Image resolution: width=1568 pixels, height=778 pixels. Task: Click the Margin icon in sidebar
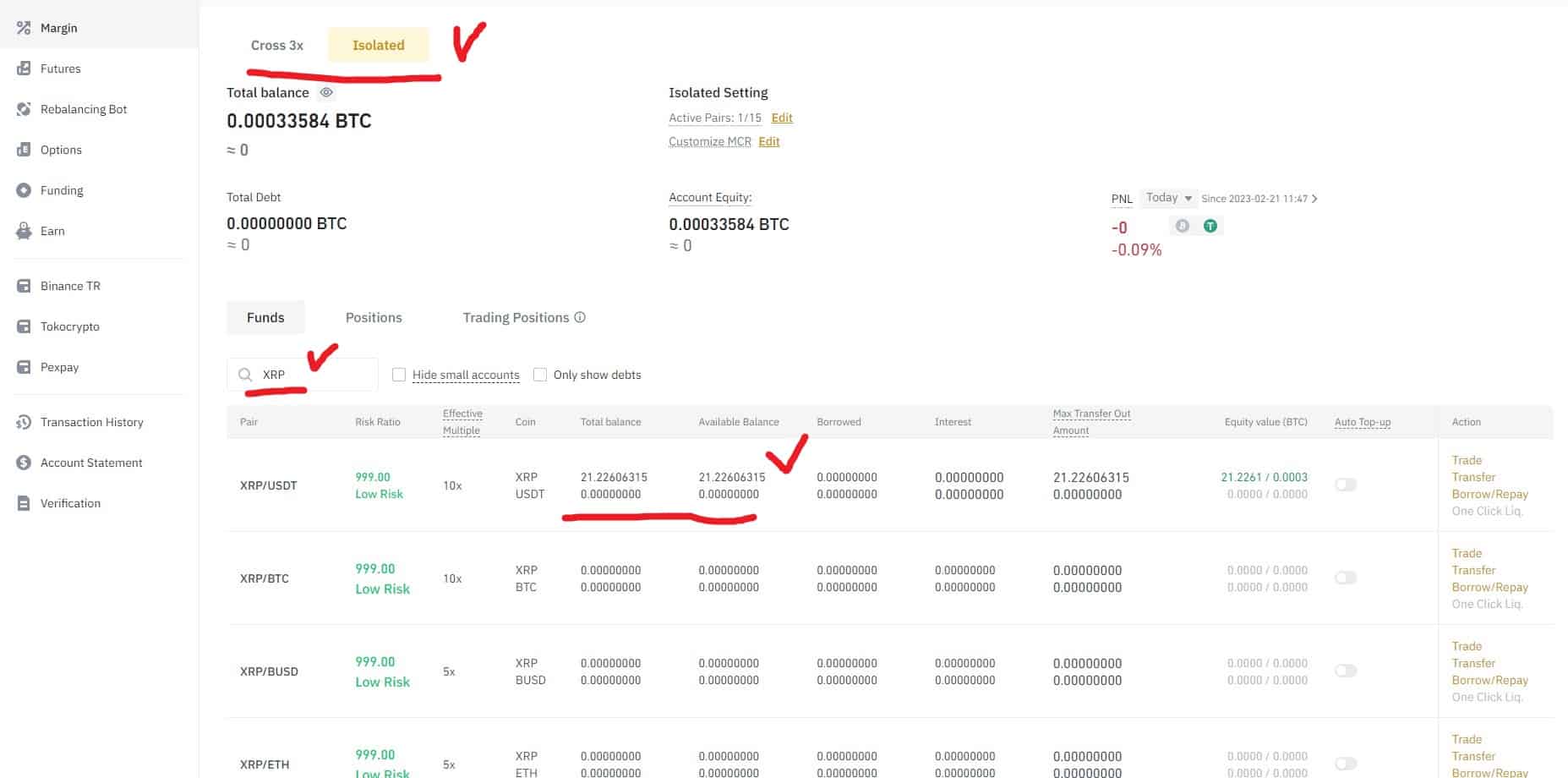coord(24,28)
